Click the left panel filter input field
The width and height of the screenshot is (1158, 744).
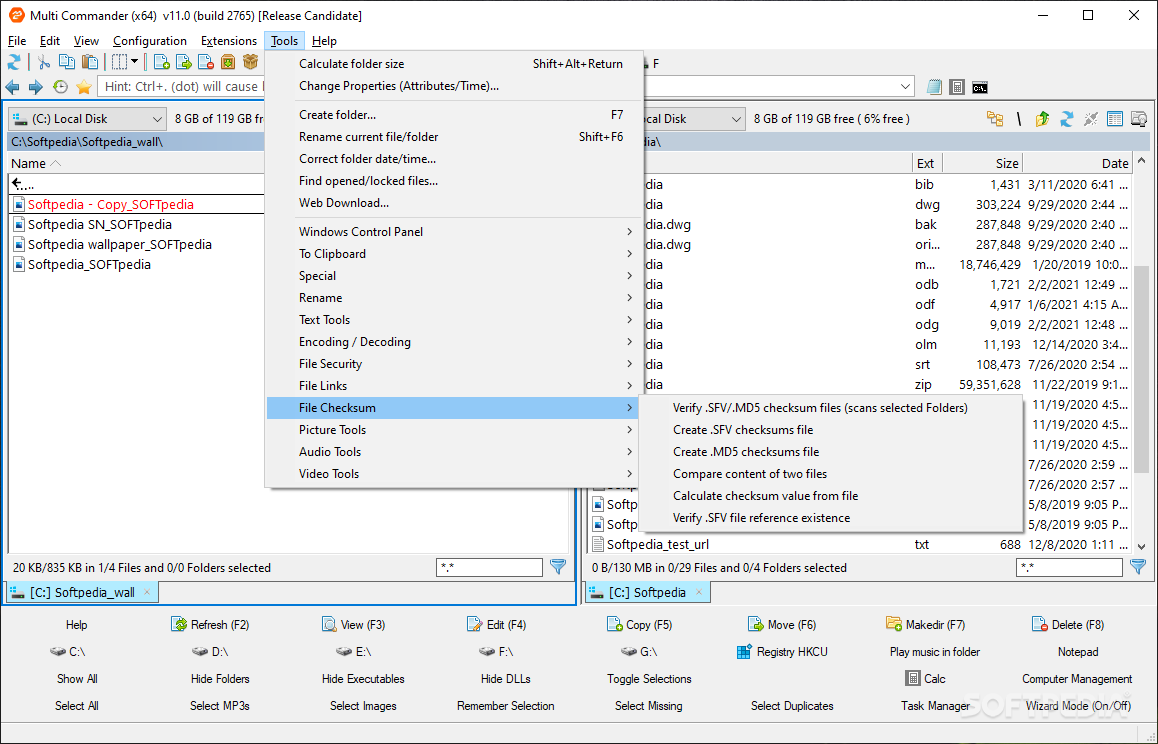coord(490,567)
